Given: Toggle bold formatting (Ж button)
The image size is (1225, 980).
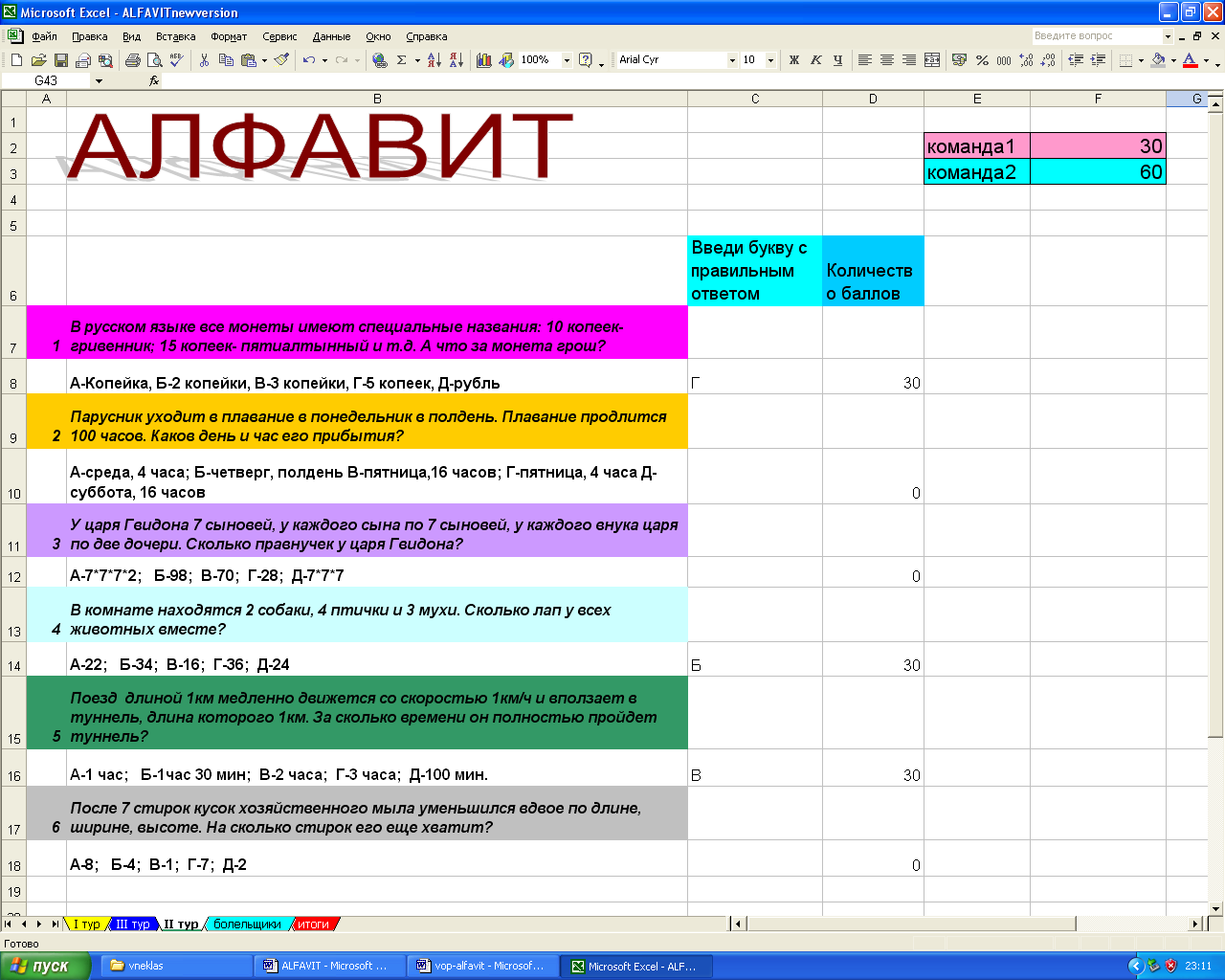Looking at the screenshot, I should tap(793, 60).
